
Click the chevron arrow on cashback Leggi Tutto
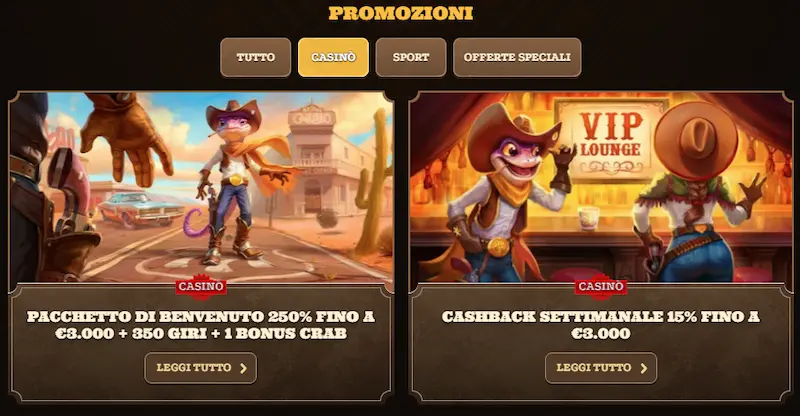(x=644, y=368)
